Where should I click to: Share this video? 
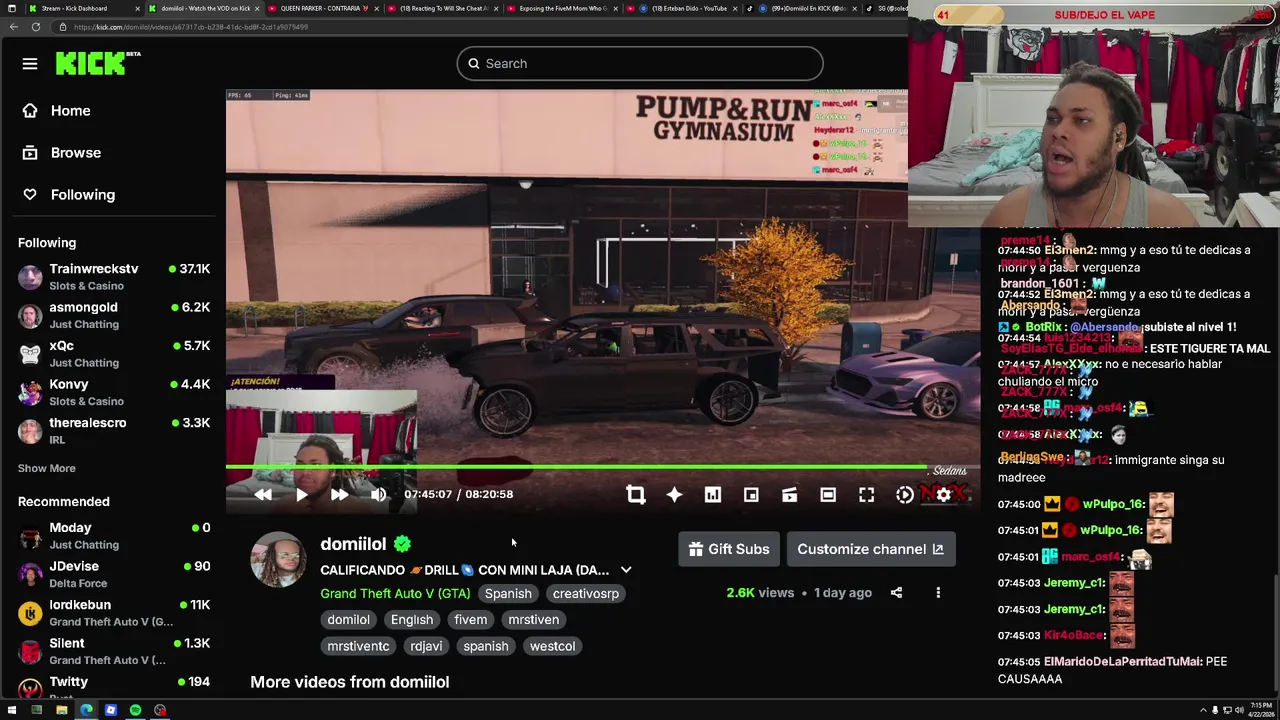click(896, 593)
